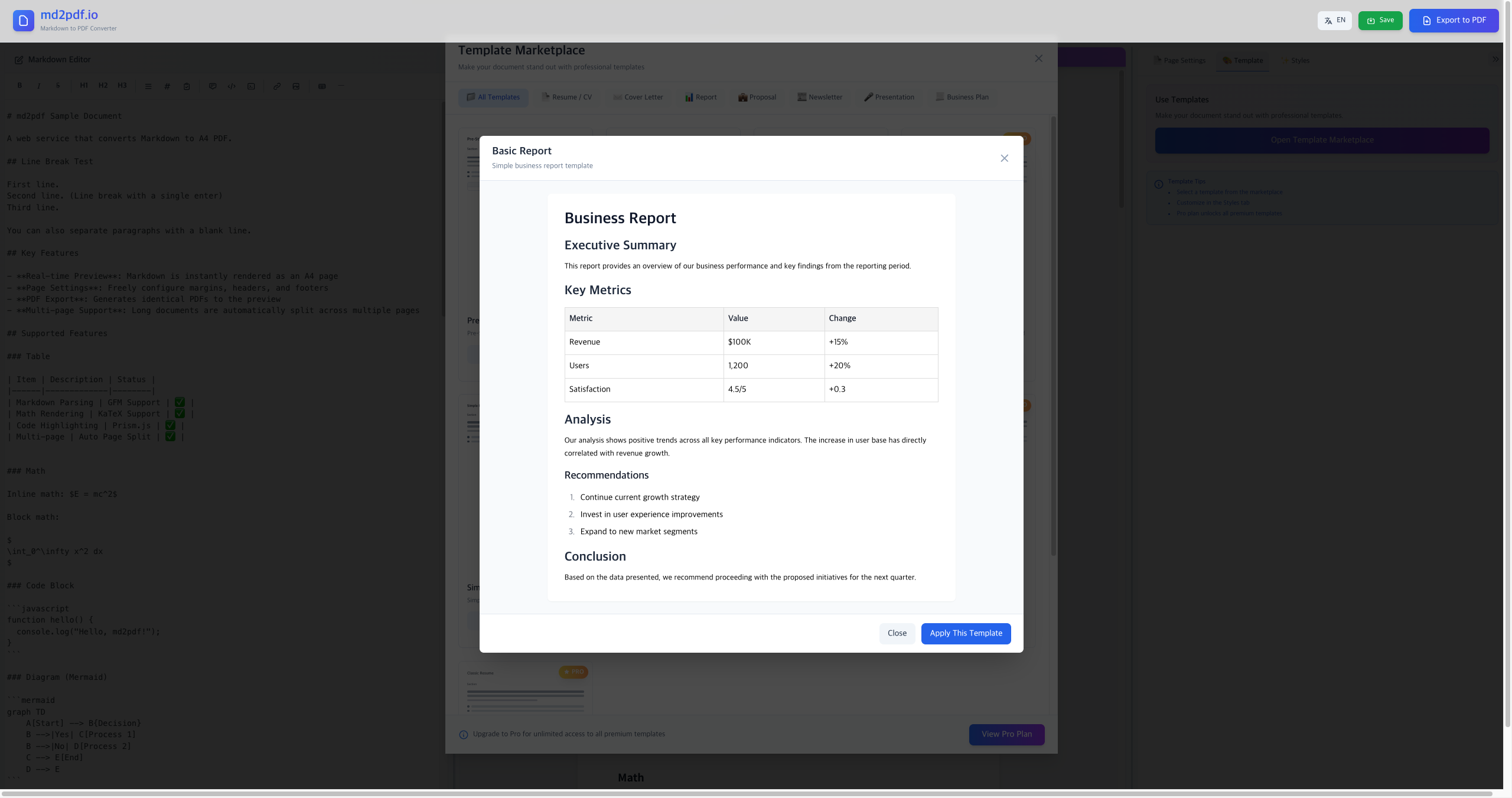Click View Pro Plan button
This screenshot has height=798, width=1512.
coord(1006,734)
